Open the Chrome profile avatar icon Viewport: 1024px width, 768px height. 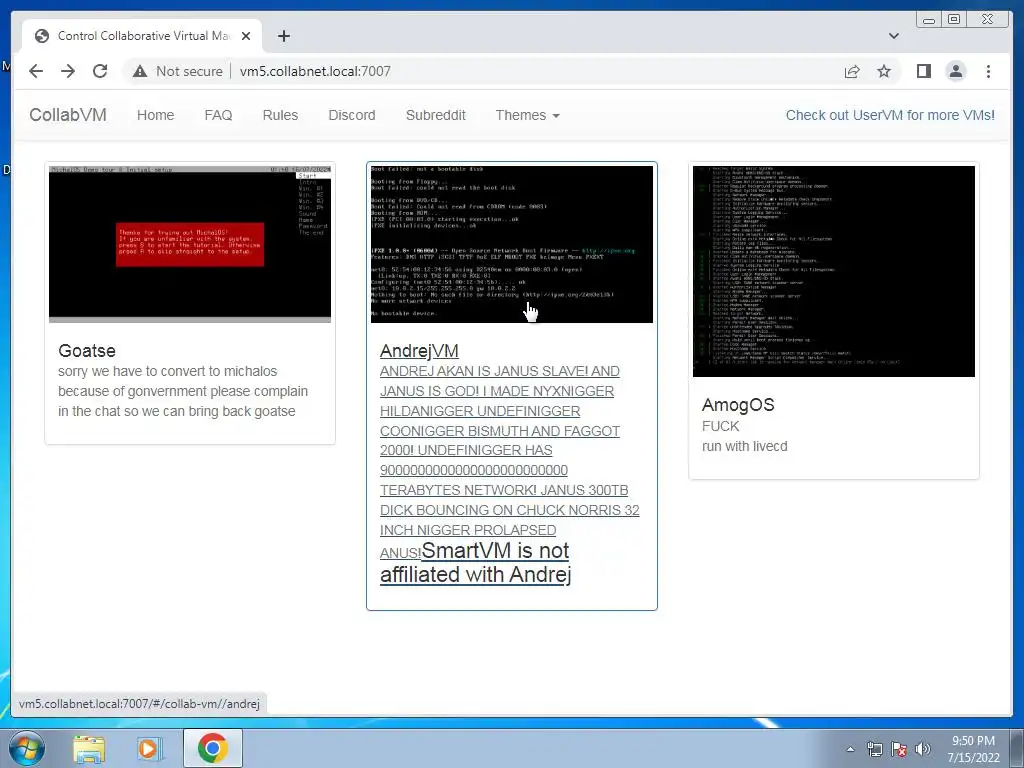tap(955, 71)
